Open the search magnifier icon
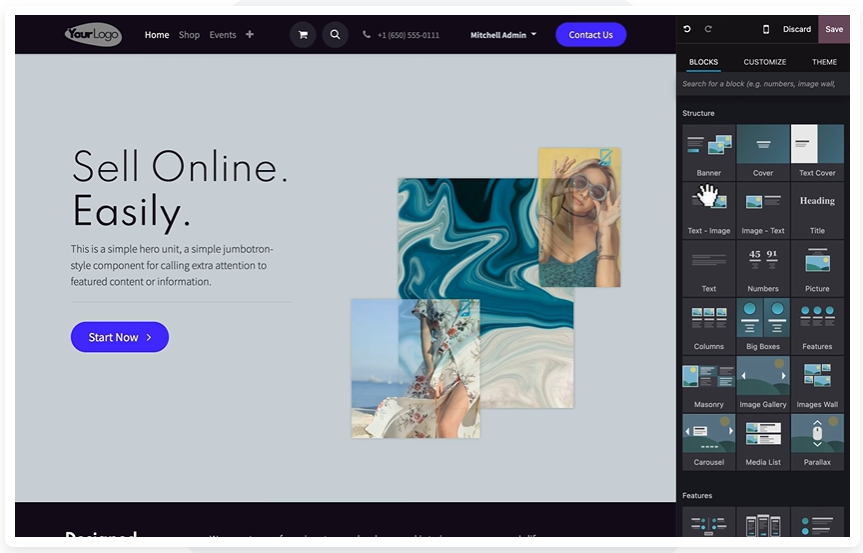This screenshot has height=553, width=863. [335, 35]
